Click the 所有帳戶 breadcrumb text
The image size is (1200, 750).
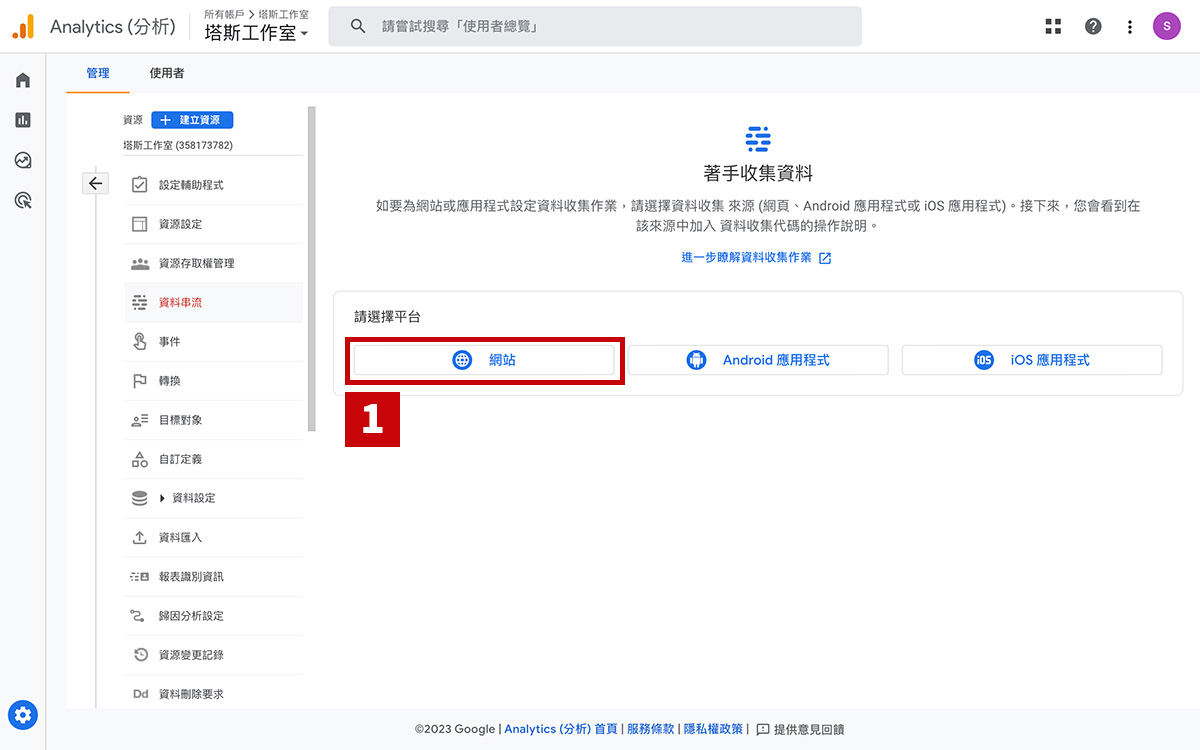[226, 15]
